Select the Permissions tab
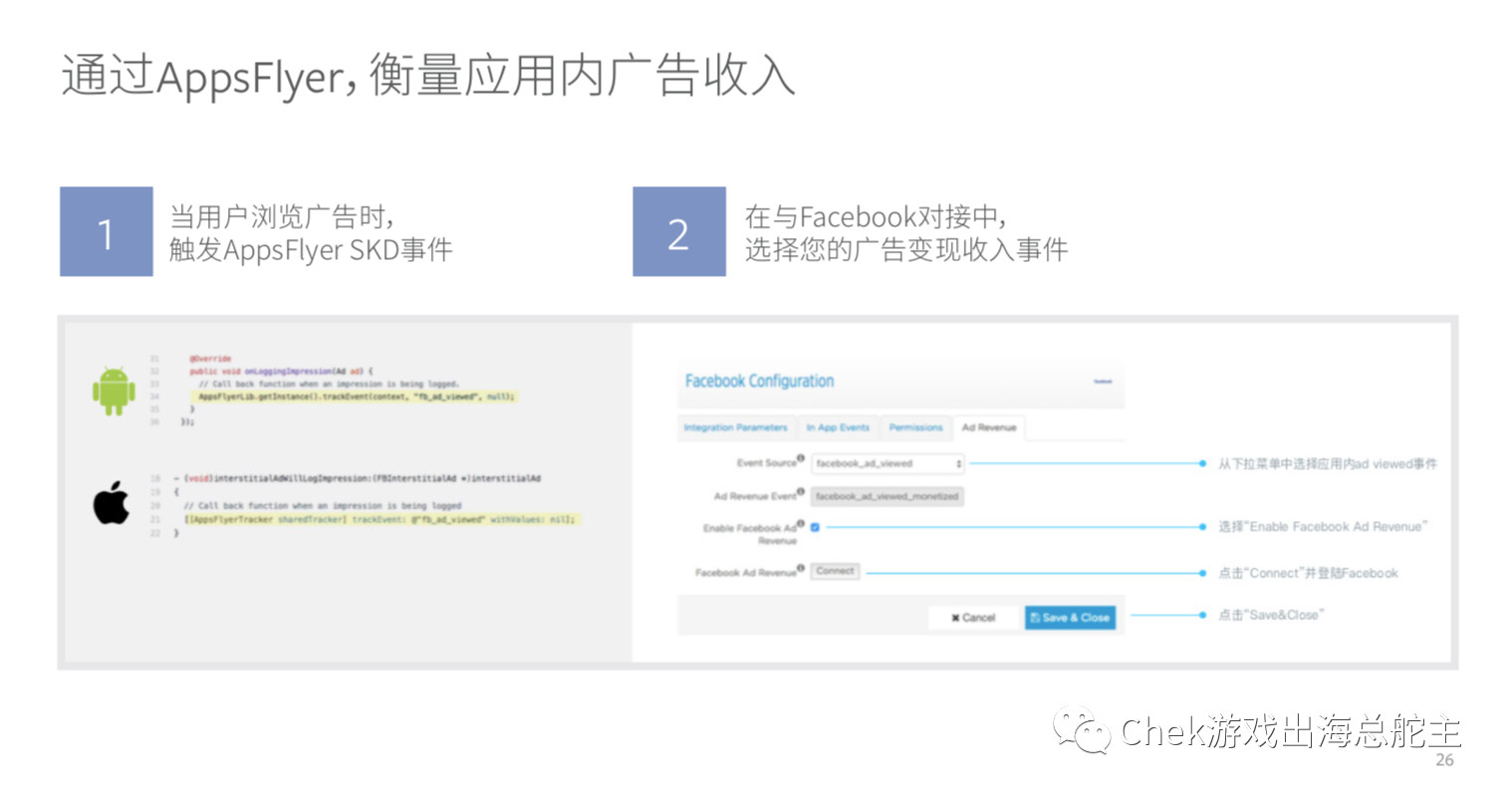Image resolution: width=1512 pixels, height=798 pixels. 915,427
